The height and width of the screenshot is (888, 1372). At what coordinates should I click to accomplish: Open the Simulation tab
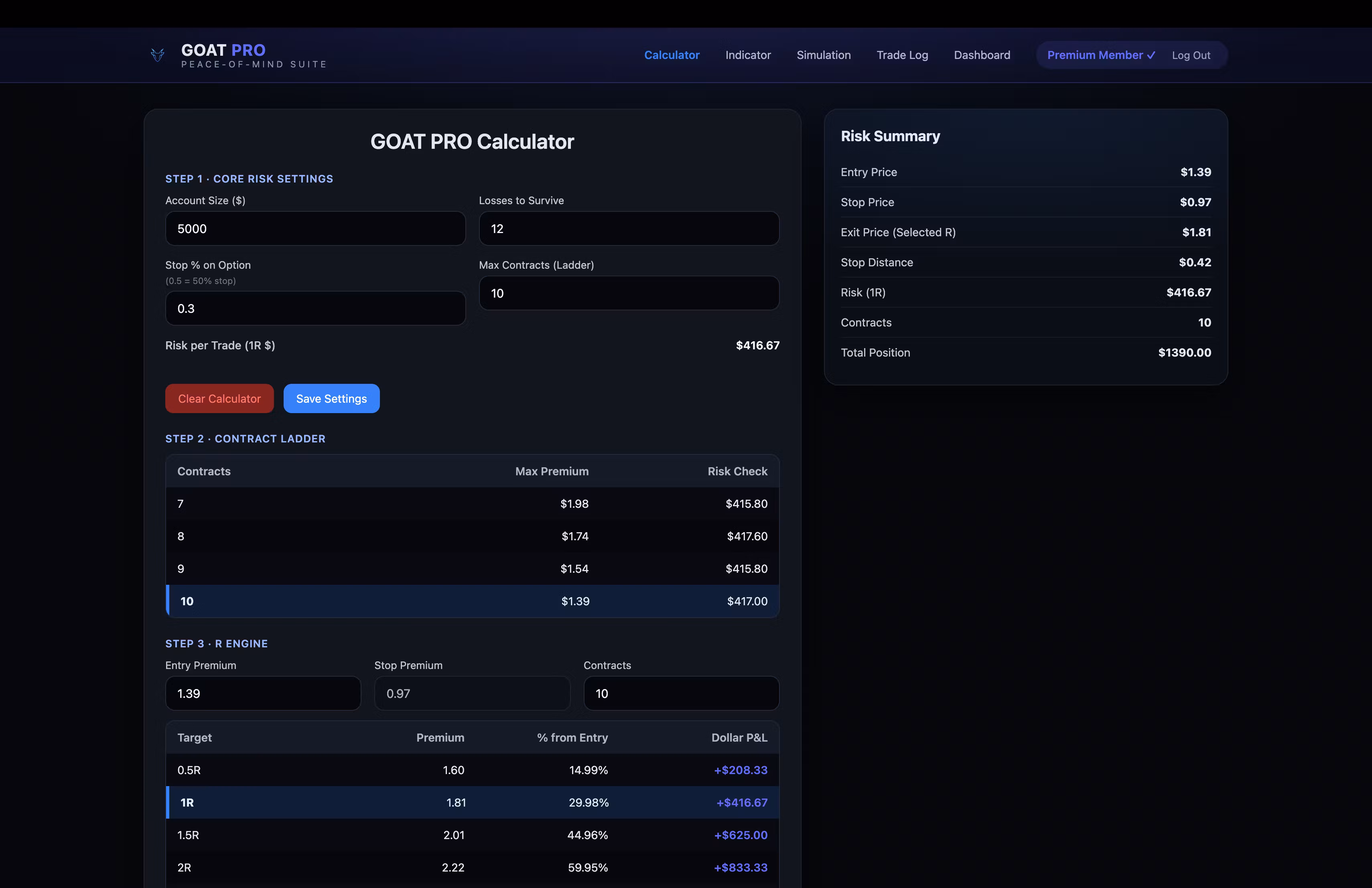[x=823, y=55]
